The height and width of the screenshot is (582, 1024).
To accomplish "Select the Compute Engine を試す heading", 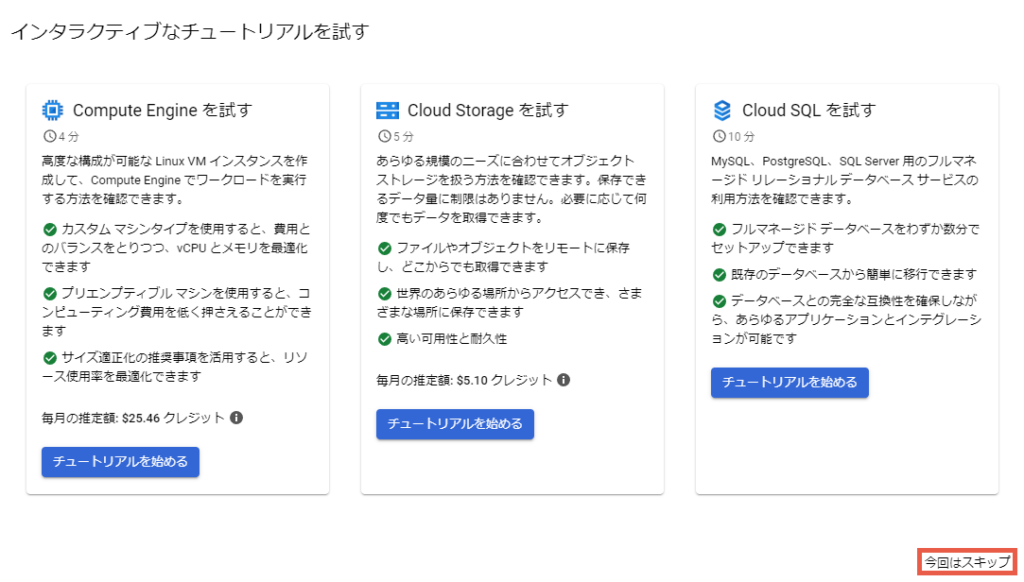I will pos(163,110).
